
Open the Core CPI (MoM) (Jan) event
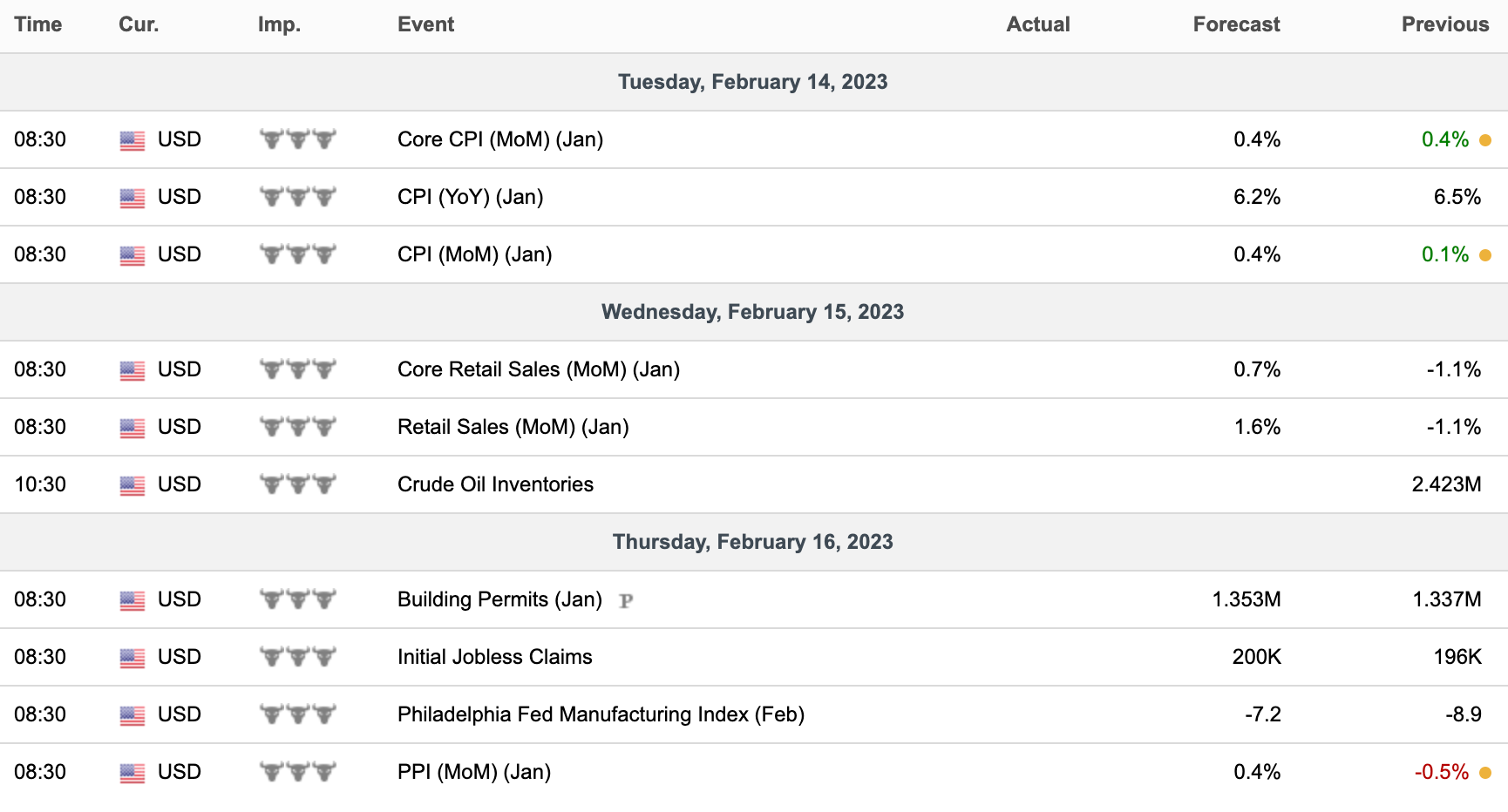click(x=500, y=139)
